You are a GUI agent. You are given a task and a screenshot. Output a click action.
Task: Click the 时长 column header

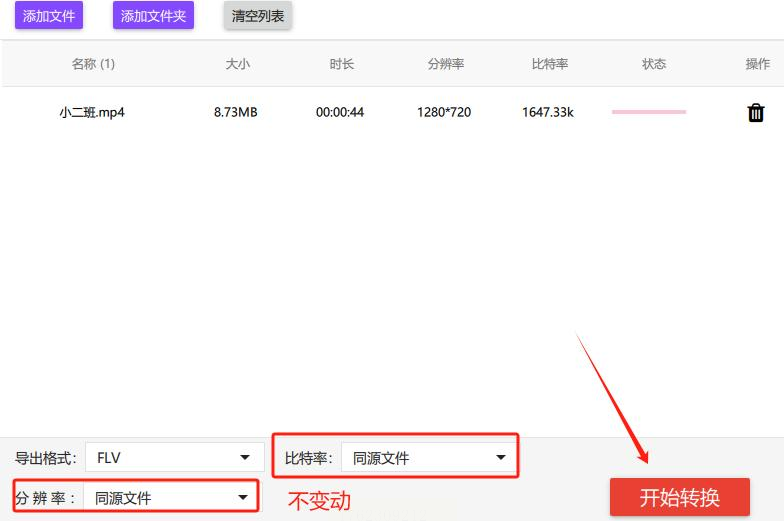click(342, 64)
